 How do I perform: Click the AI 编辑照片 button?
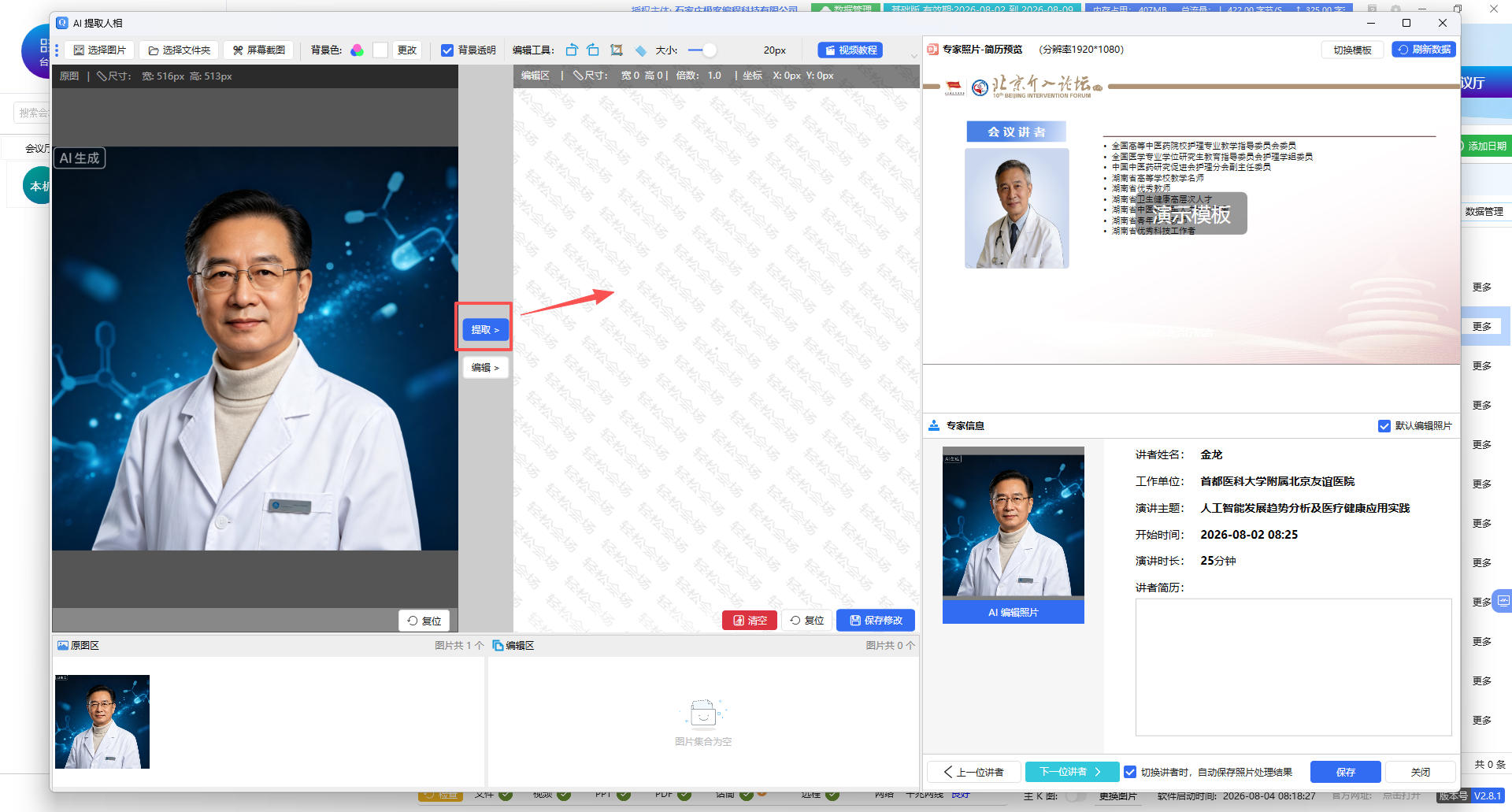click(x=1014, y=612)
